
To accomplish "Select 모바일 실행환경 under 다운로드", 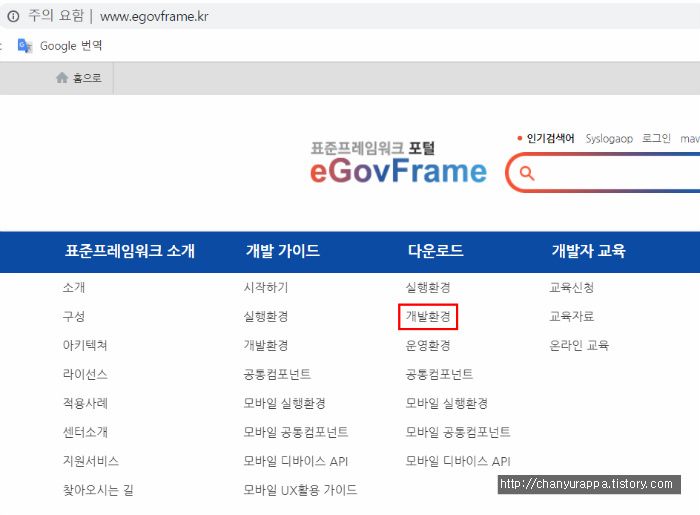I will coord(446,403).
